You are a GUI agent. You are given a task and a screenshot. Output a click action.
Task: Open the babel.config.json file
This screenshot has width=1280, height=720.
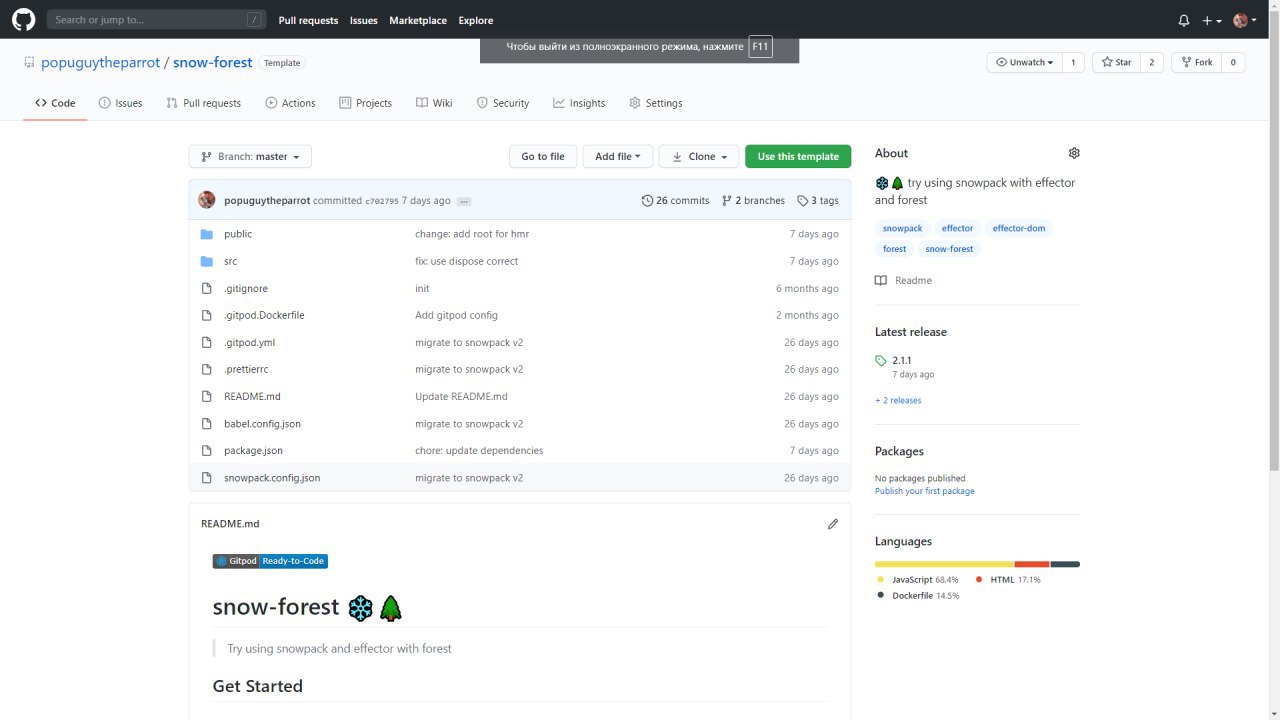262,424
